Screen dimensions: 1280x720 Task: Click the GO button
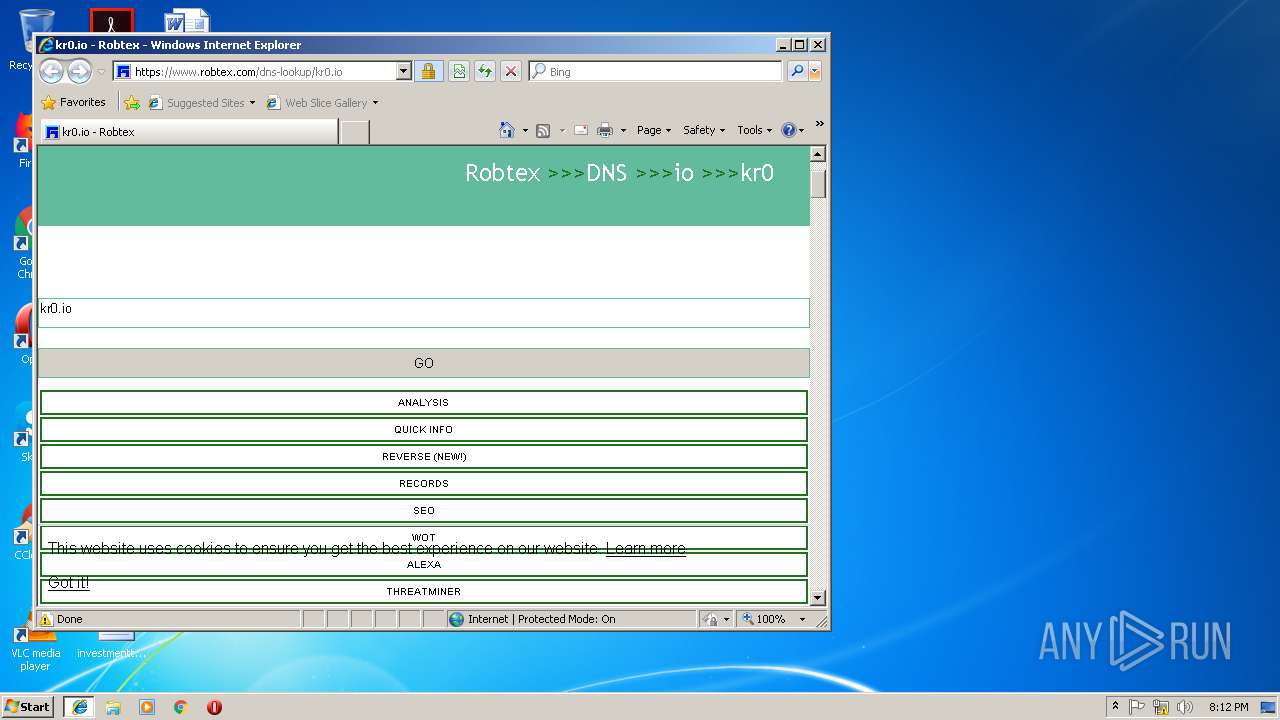[424, 363]
